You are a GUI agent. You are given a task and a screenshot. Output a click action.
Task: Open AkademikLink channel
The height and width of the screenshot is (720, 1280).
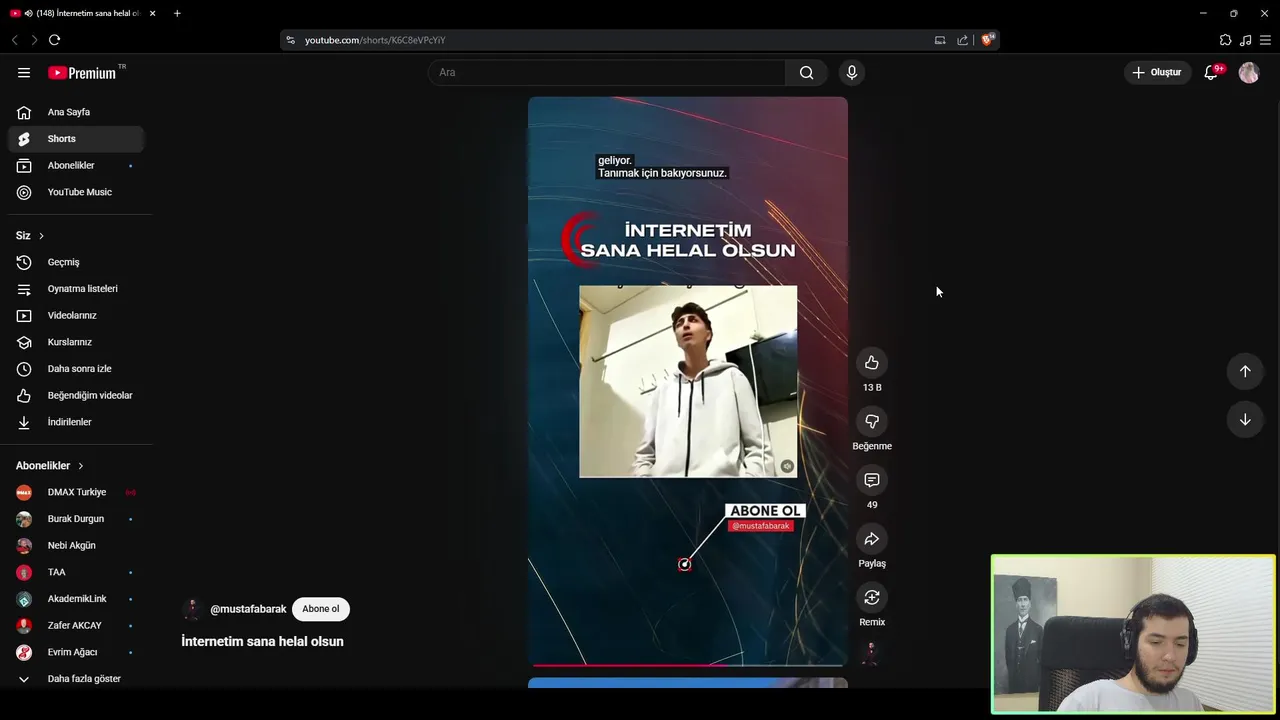pyautogui.click(x=76, y=599)
